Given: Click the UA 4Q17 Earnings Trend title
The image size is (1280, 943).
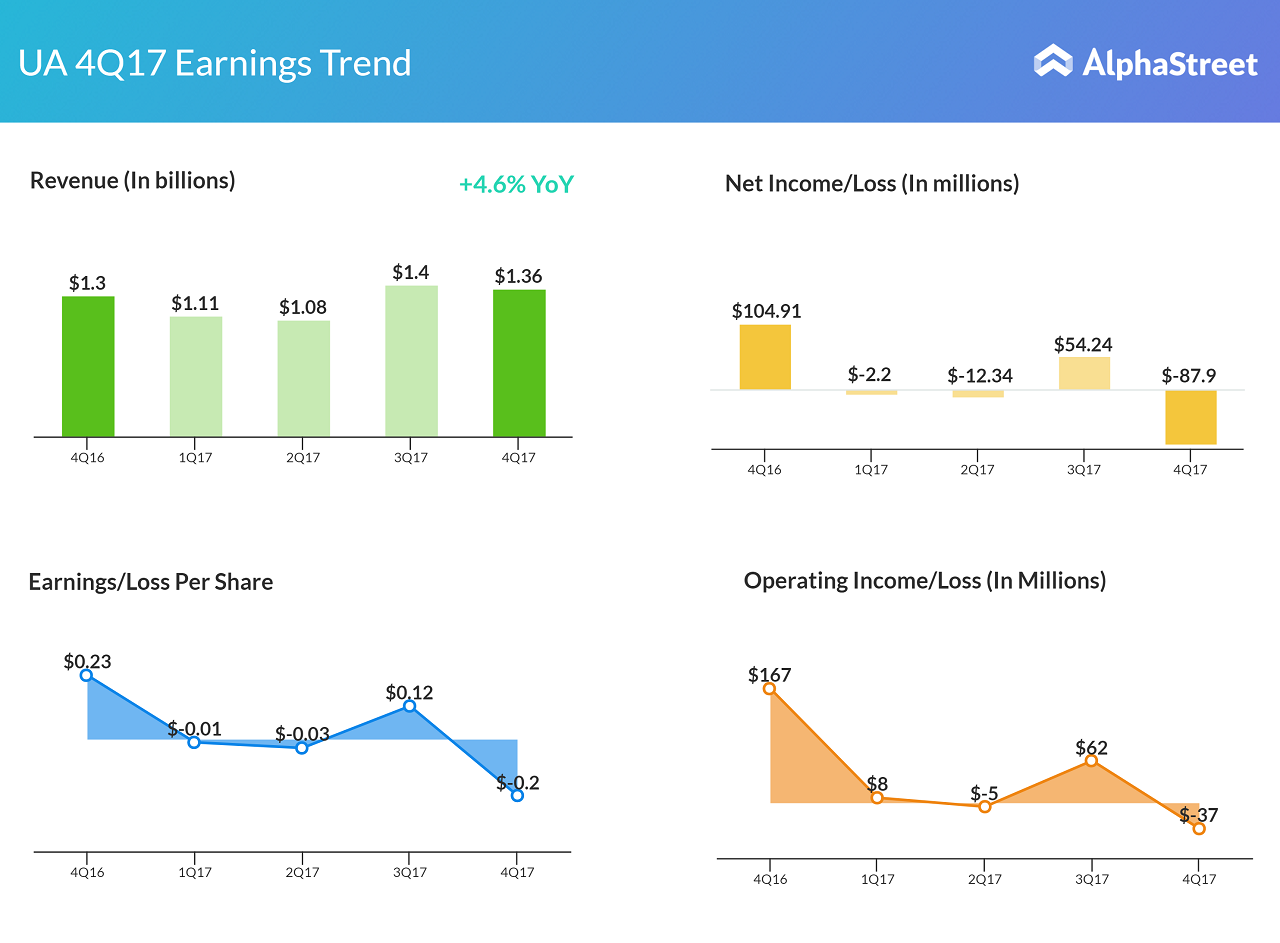Looking at the screenshot, I should (x=215, y=63).
